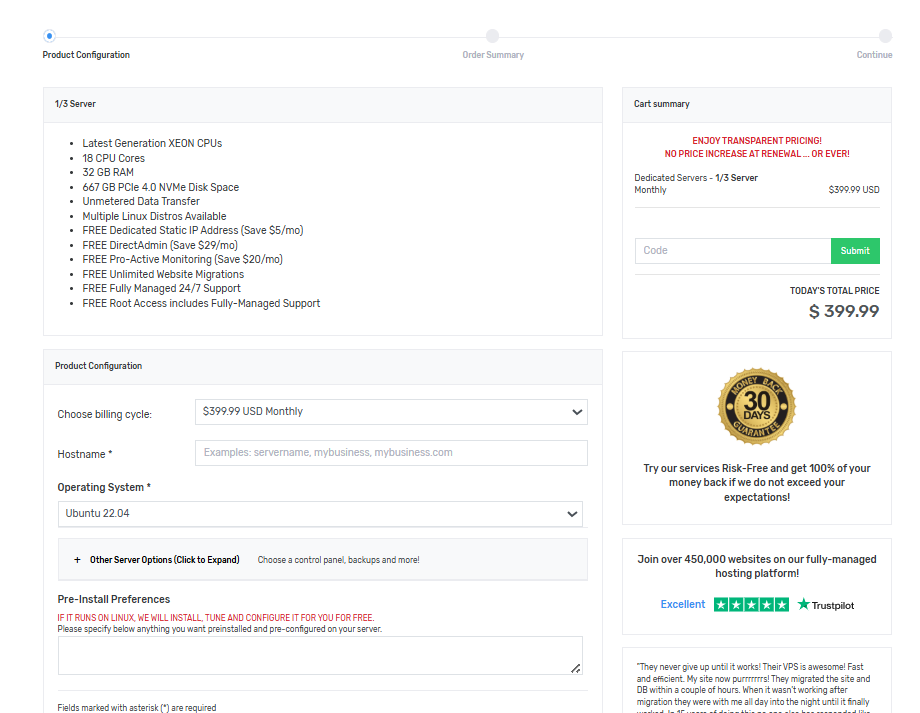920x713 pixels.
Task: Click the Continue step label
Action: pos(874,55)
